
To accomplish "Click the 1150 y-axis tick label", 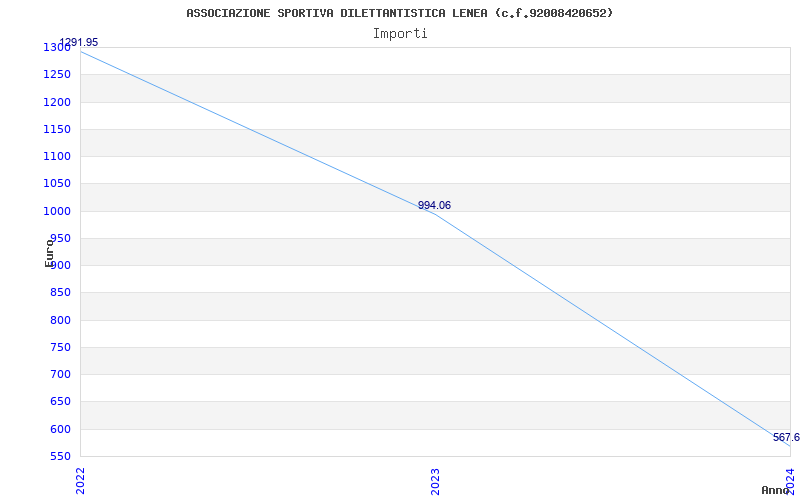I will (x=57, y=129).
